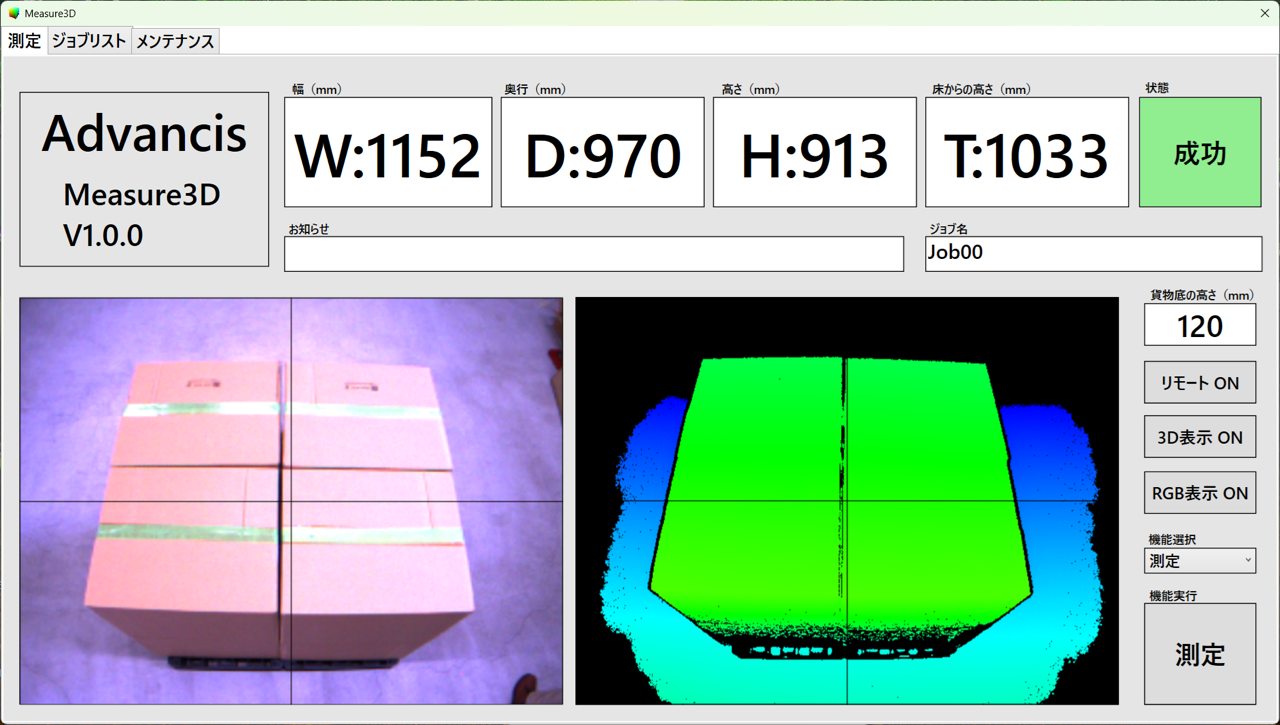Open the メンテナンス tab

pyautogui.click(x=175, y=41)
